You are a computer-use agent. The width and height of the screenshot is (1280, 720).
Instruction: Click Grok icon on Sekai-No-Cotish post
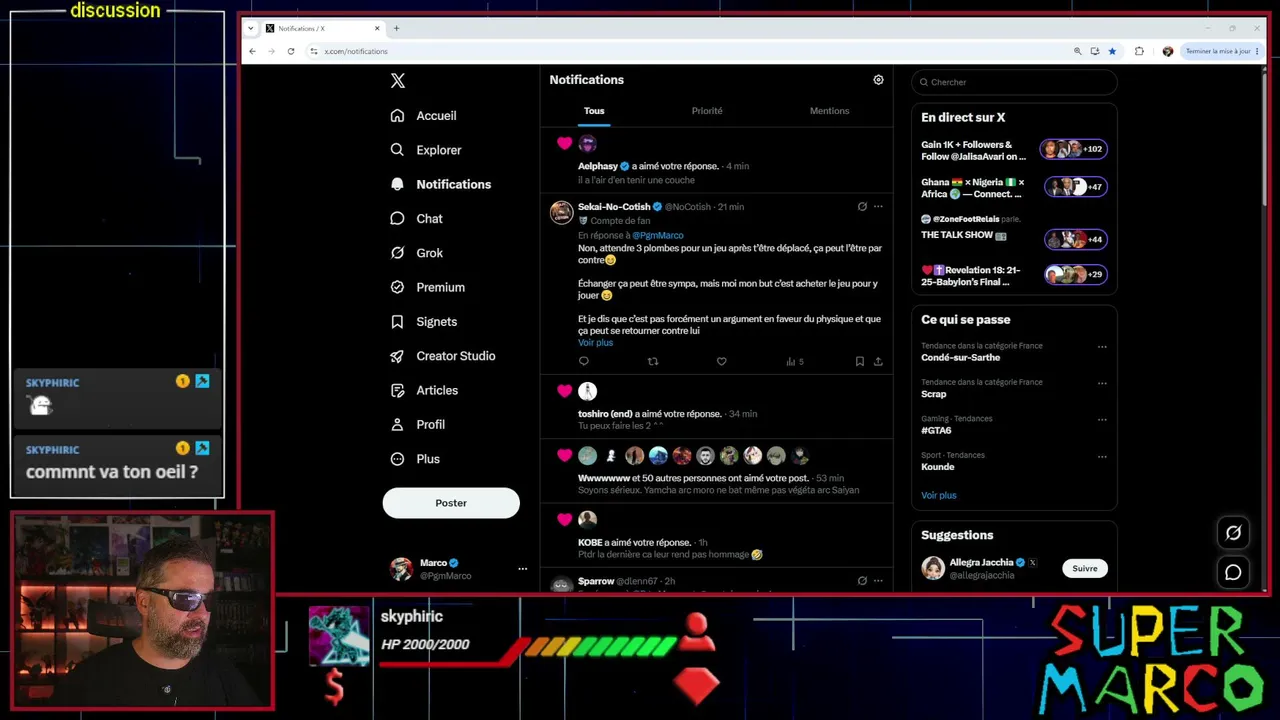(x=862, y=207)
